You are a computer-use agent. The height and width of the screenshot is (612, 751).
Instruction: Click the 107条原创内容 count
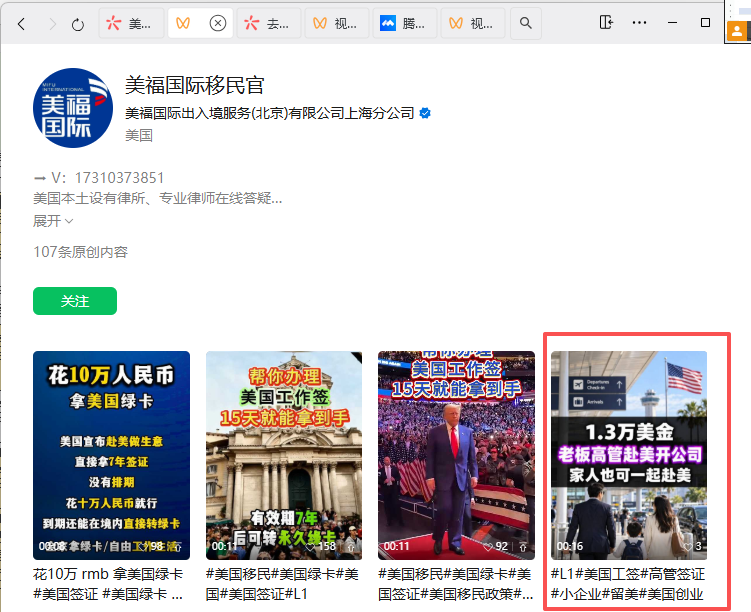(x=80, y=252)
